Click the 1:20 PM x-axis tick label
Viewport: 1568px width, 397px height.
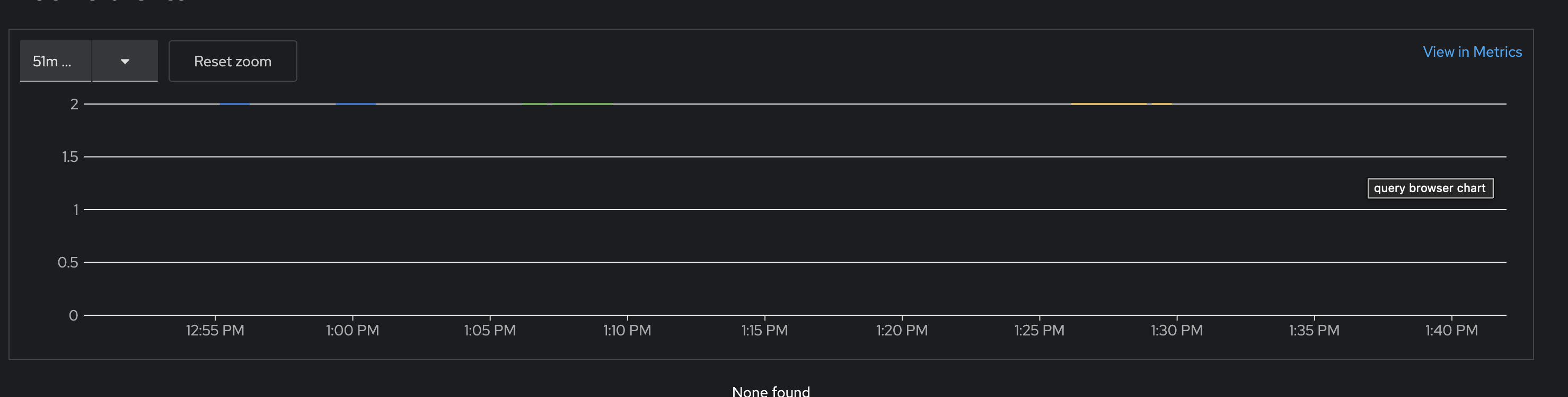pos(902,331)
